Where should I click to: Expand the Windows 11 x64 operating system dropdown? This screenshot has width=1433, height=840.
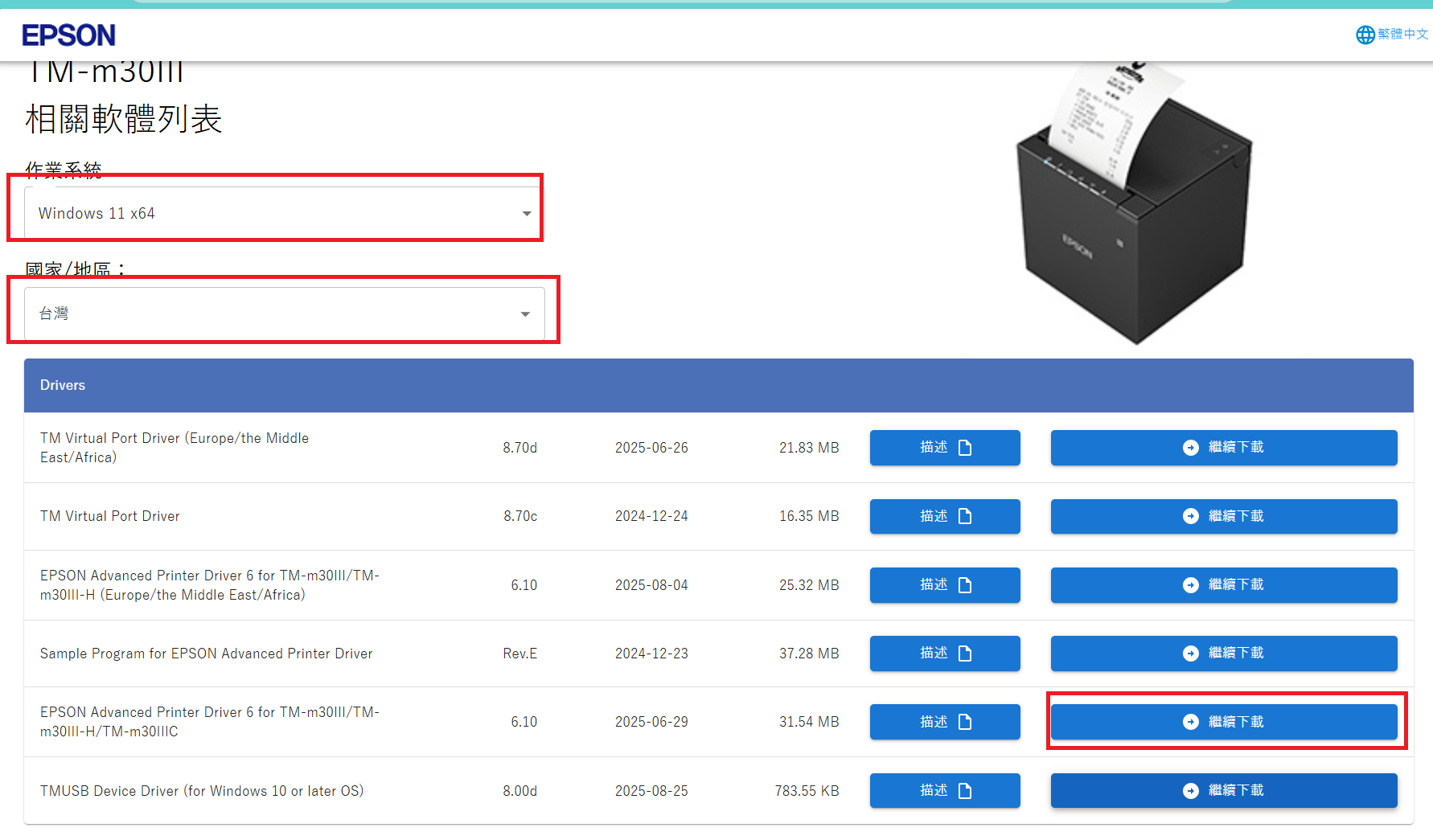click(x=284, y=213)
